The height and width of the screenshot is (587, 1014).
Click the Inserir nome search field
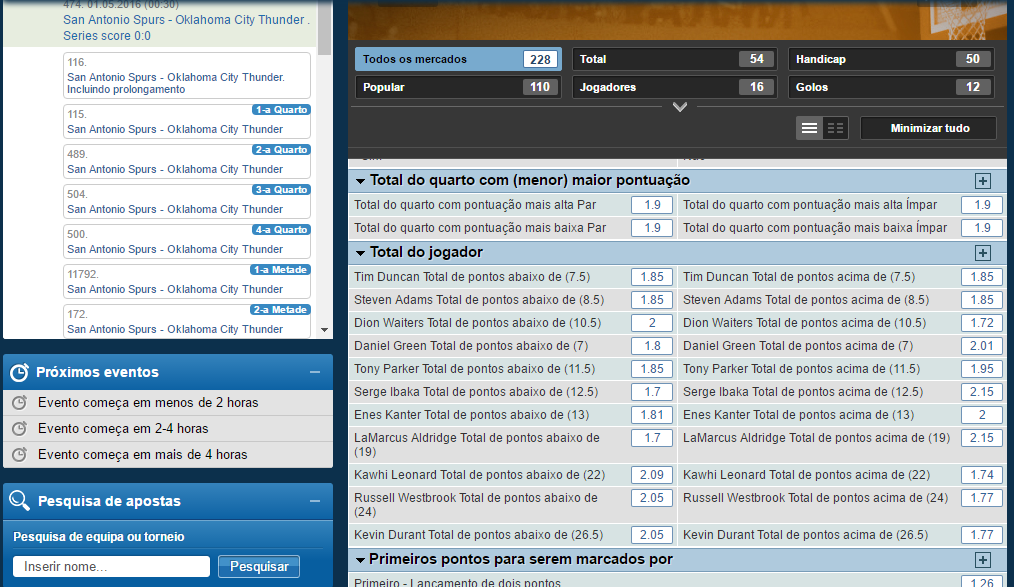tap(111, 566)
